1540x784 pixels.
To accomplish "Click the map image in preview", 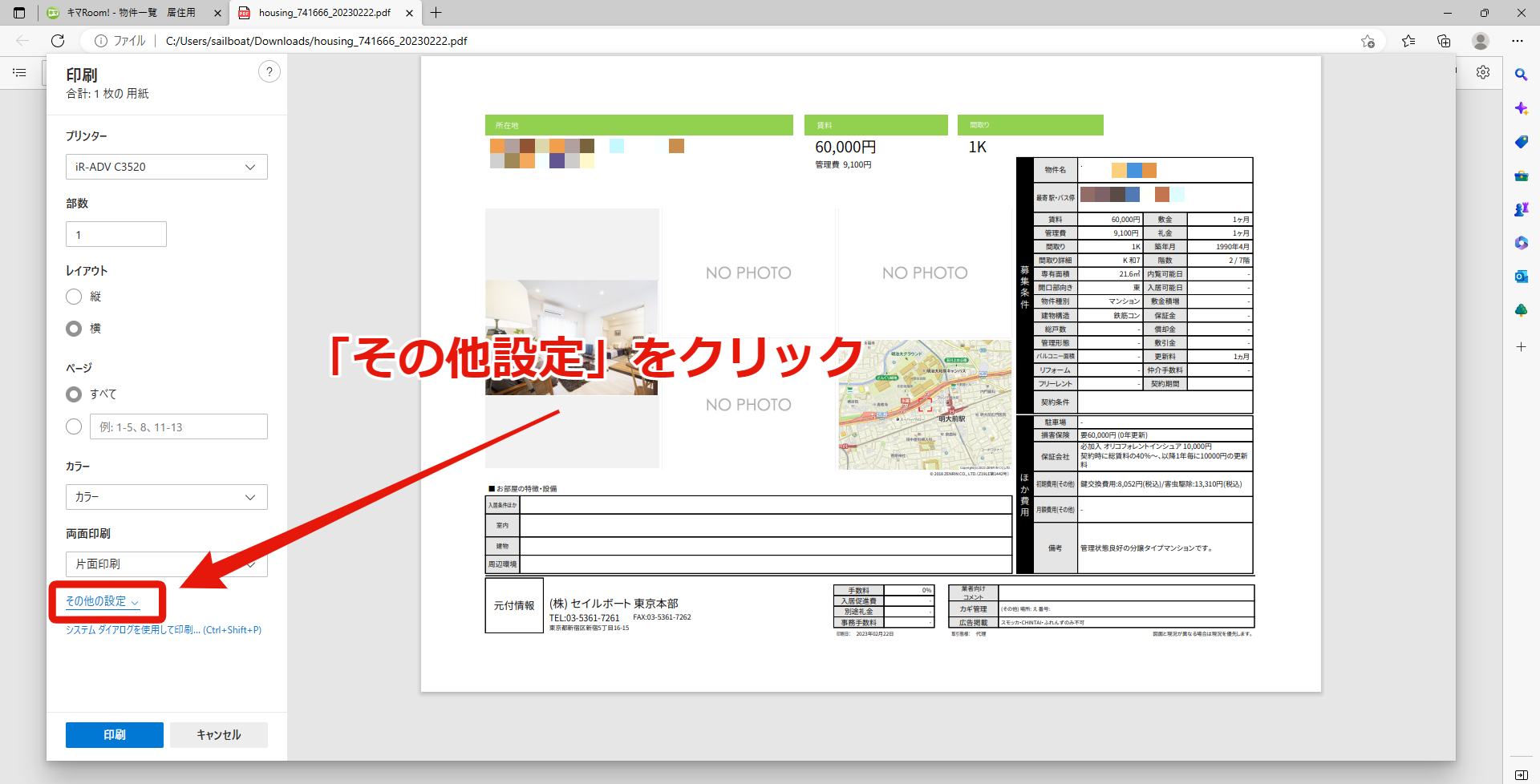I will [925, 404].
